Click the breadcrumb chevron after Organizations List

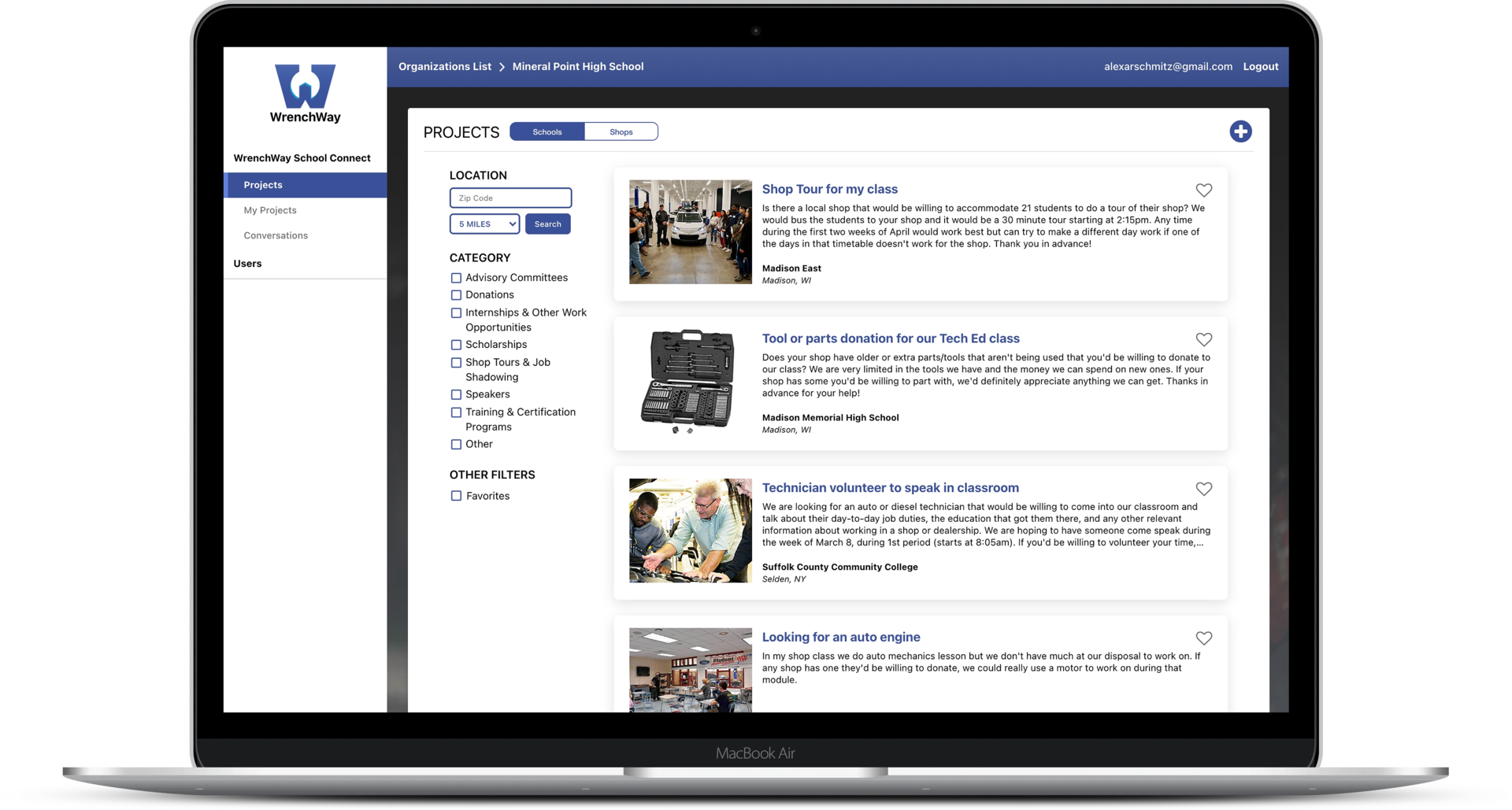pyautogui.click(x=502, y=67)
